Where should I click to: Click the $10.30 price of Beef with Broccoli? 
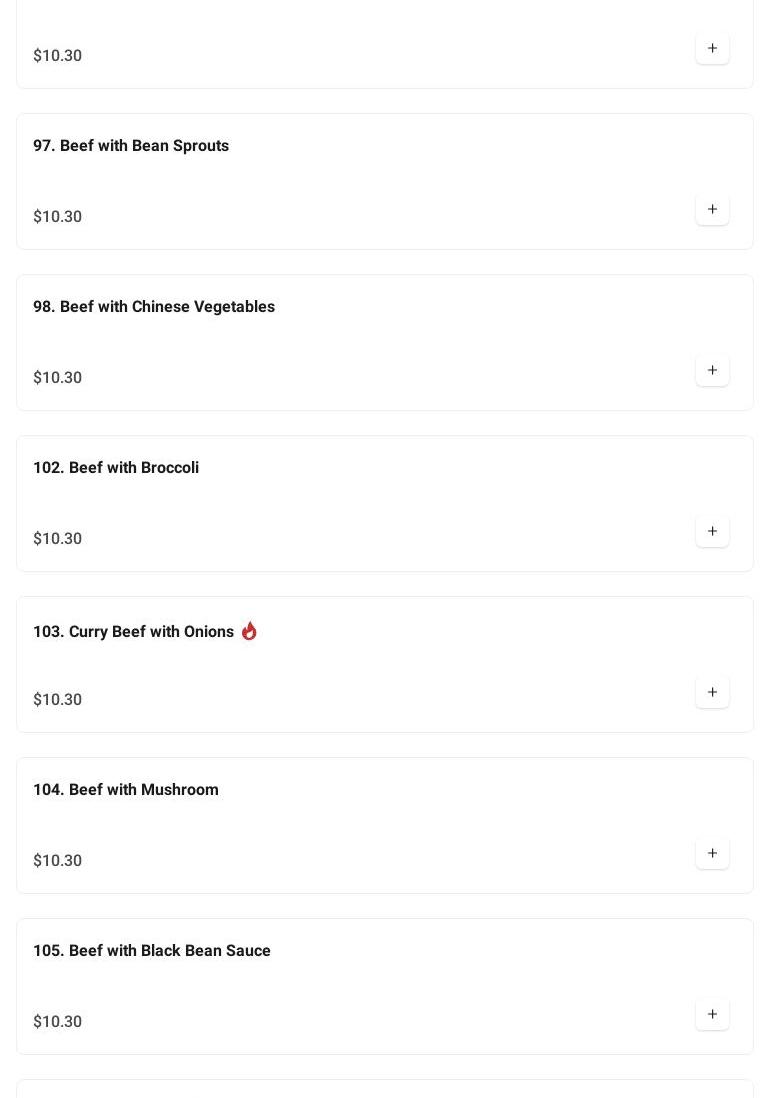pos(58,539)
